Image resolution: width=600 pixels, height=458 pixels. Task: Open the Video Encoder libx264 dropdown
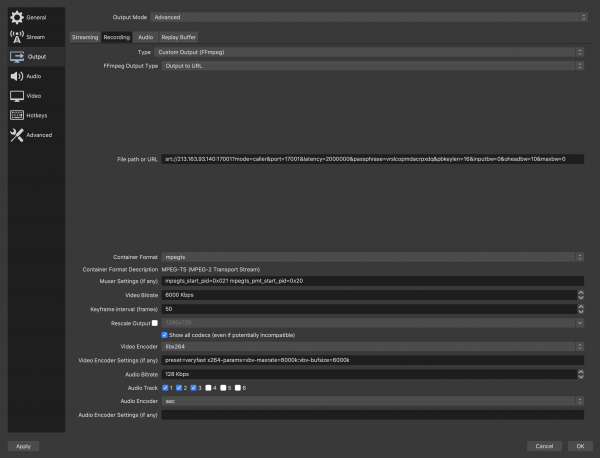click(372, 347)
